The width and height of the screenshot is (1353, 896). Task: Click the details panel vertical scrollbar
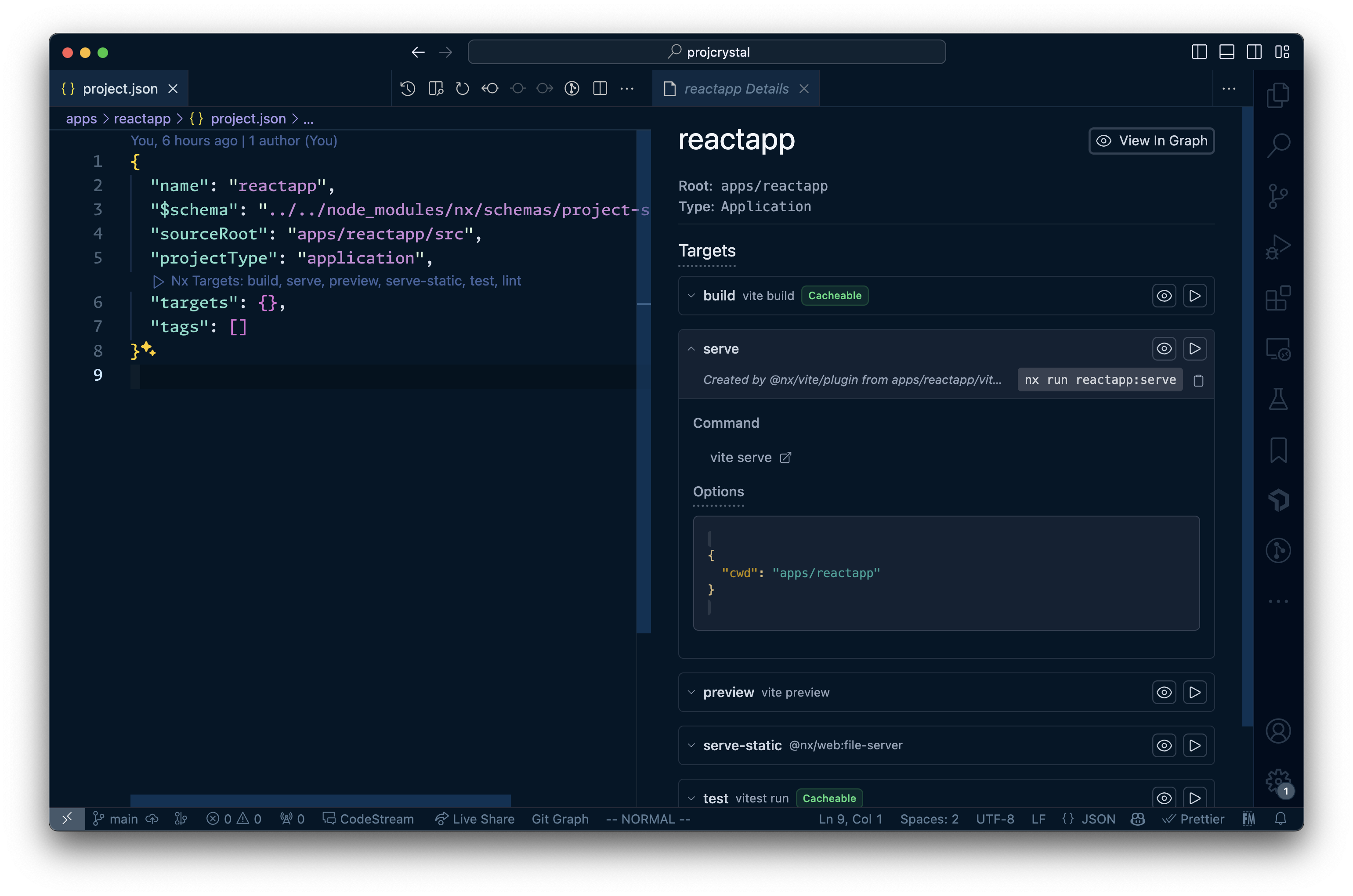pos(1248,416)
